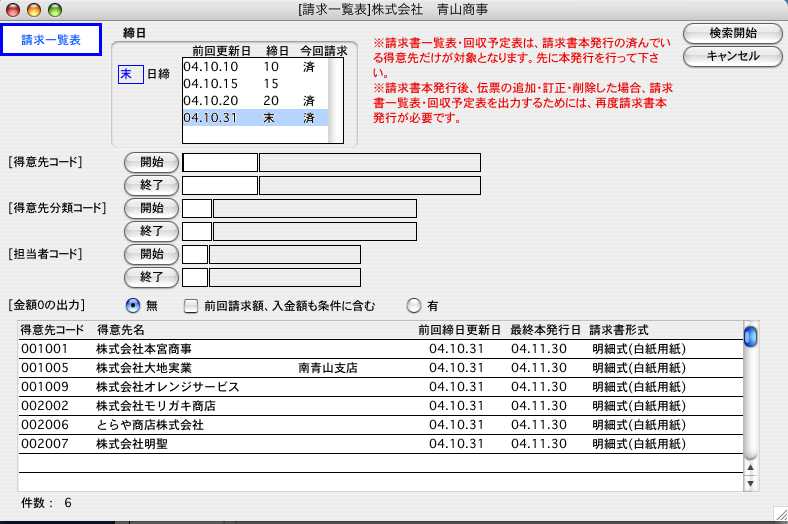Select the 04.10.10 closing date row
The height and width of the screenshot is (524, 788).
pos(255,67)
